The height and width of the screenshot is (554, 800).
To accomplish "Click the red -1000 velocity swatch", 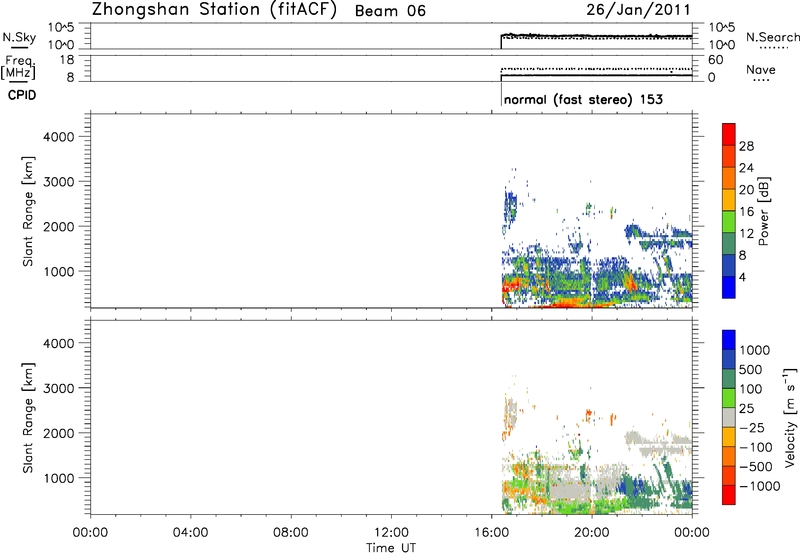I will (x=729, y=495).
